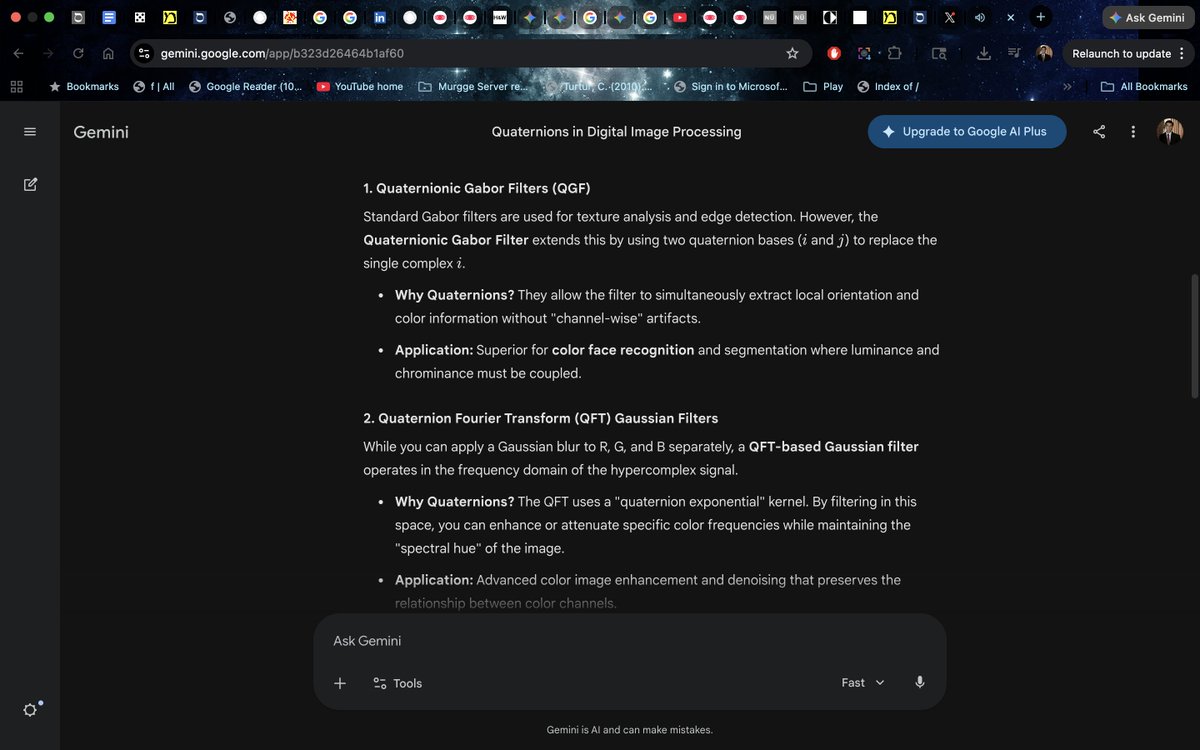1200x750 pixels.
Task: Click the Ask Gemini button
Action: 1148,17
